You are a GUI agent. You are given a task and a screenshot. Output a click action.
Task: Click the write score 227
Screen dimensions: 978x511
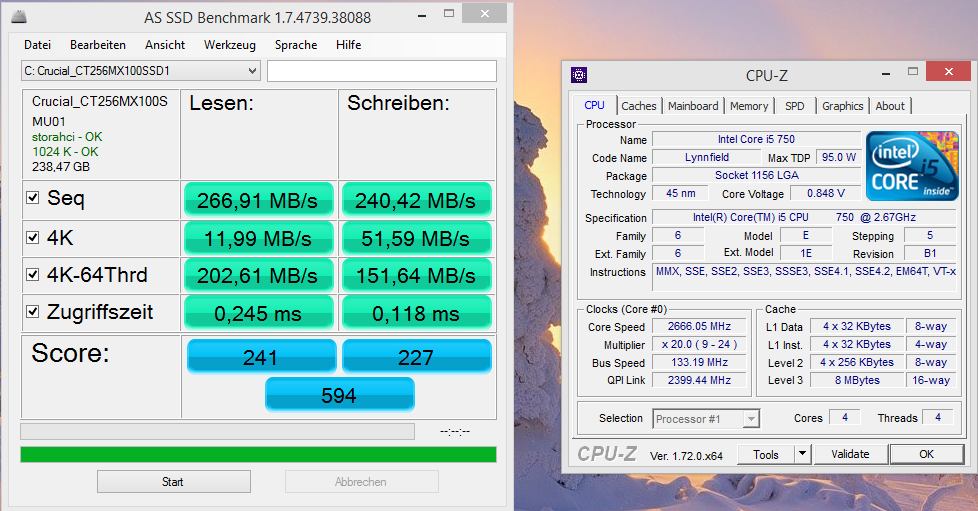pyautogui.click(x=416, y=357)
